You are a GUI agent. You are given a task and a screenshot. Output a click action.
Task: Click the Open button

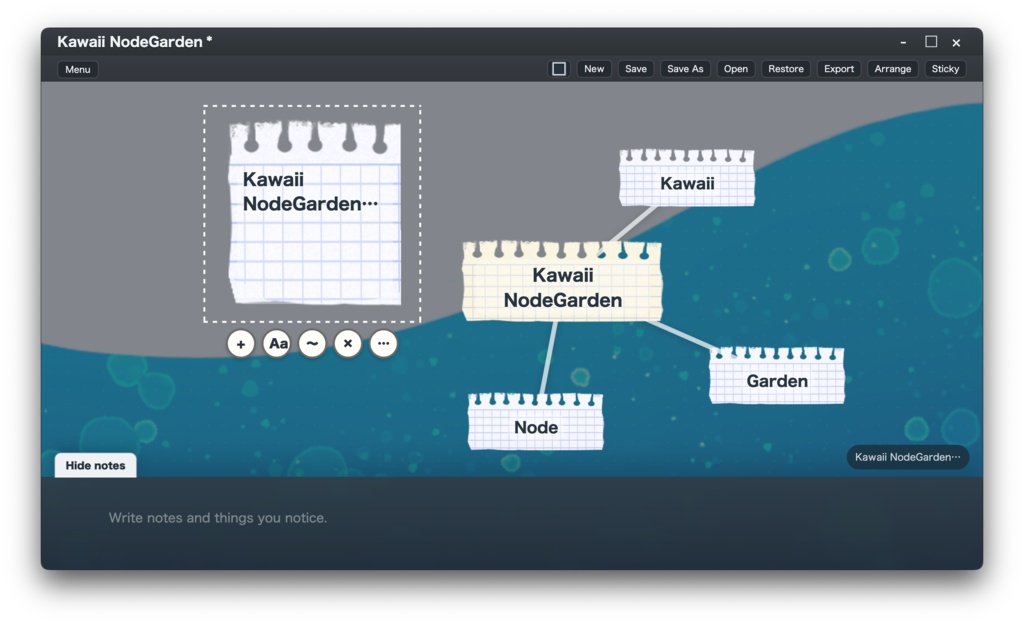(735, 69)
